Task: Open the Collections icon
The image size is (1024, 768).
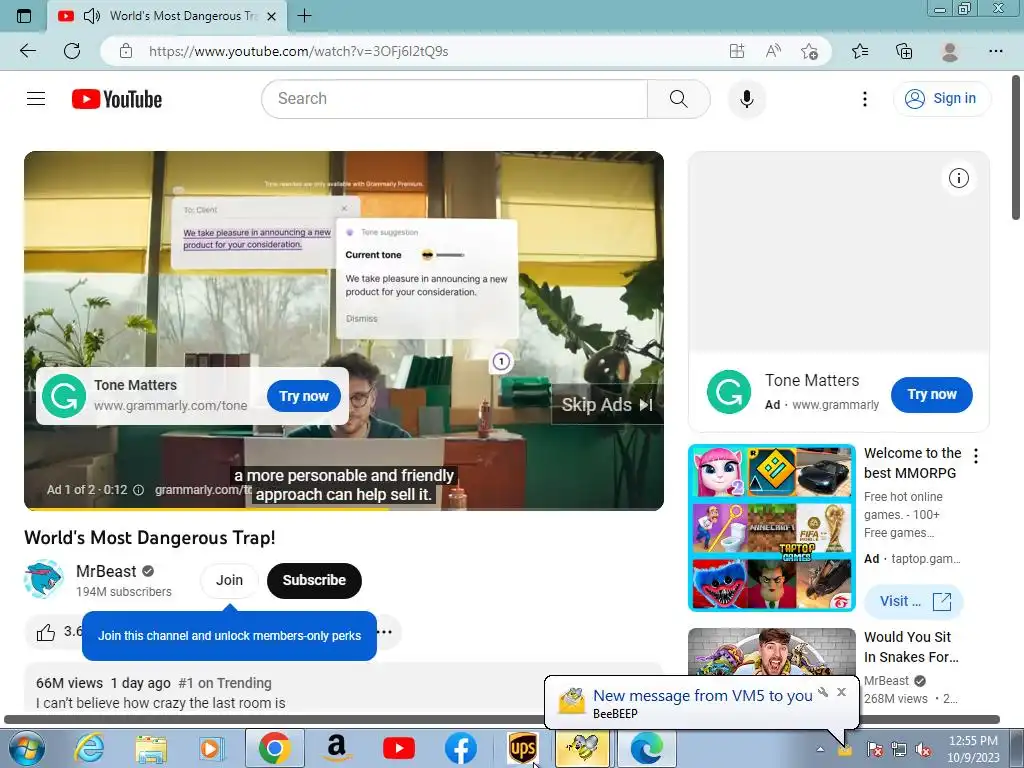Action: pyautogui.click(x=904, y=51)
